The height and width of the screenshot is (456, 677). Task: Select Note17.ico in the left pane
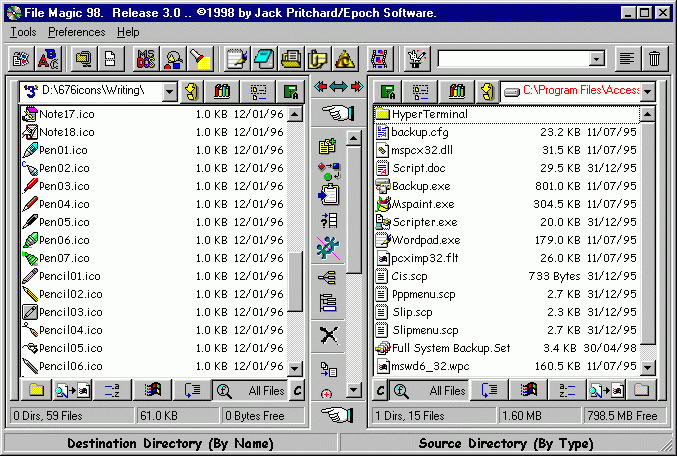tap(154, 114)
